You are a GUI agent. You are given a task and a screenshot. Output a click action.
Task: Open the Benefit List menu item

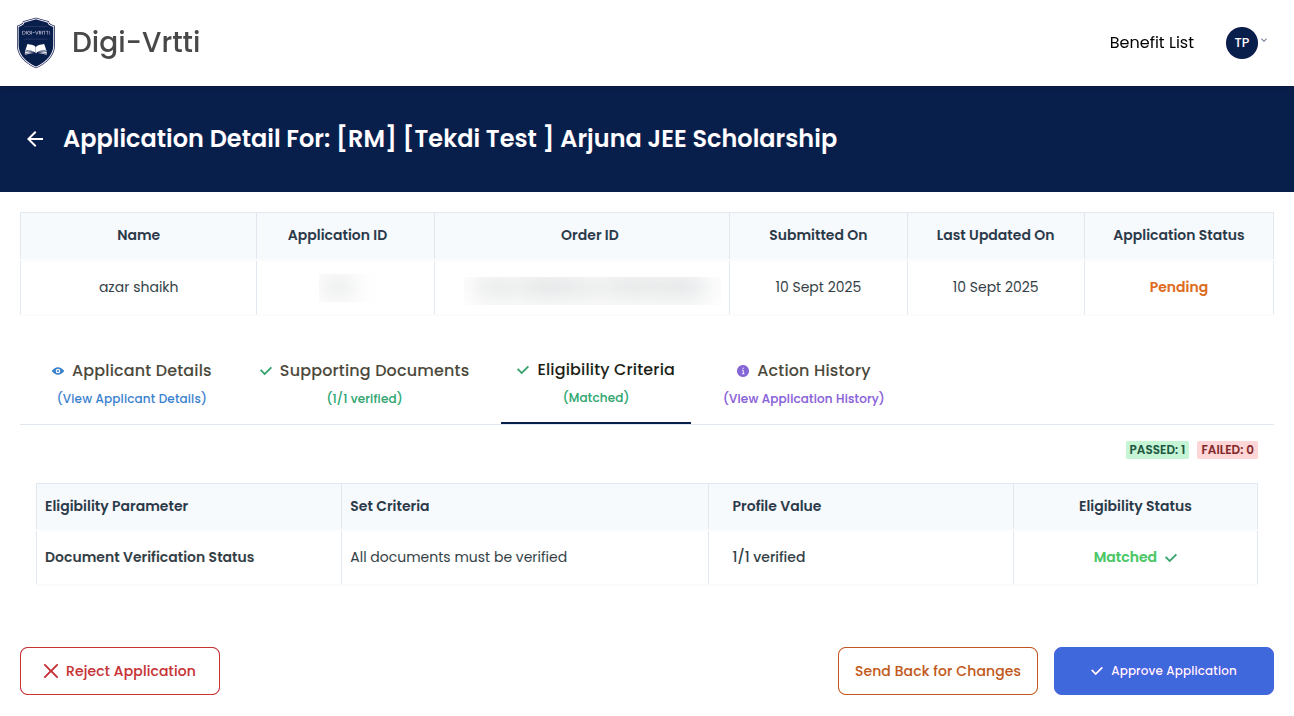pos(1152,43)
